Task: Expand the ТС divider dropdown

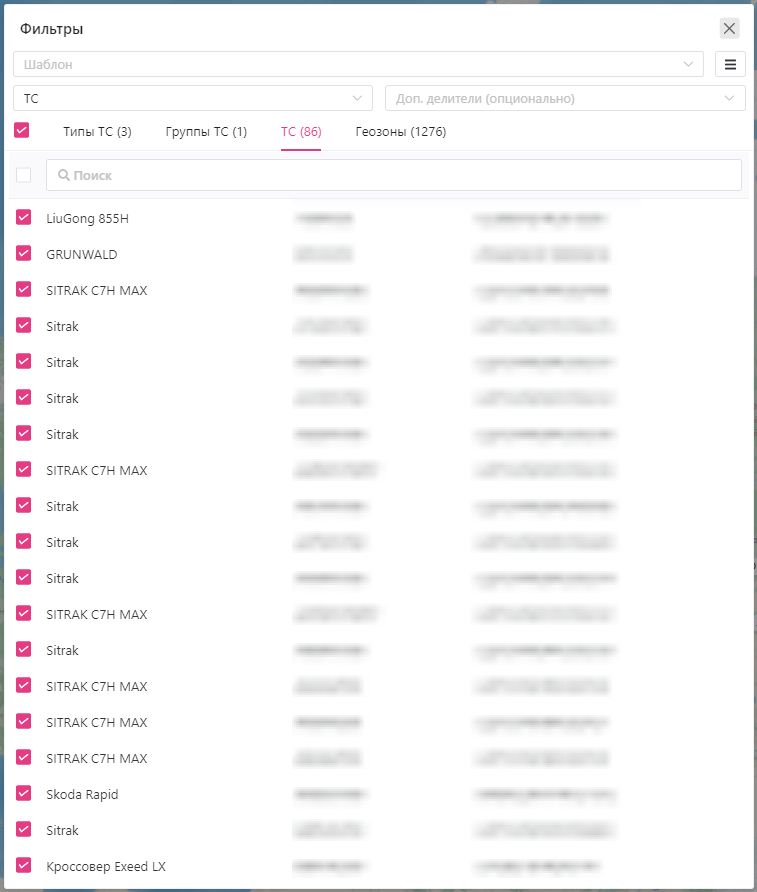Action: click(193, 98)
